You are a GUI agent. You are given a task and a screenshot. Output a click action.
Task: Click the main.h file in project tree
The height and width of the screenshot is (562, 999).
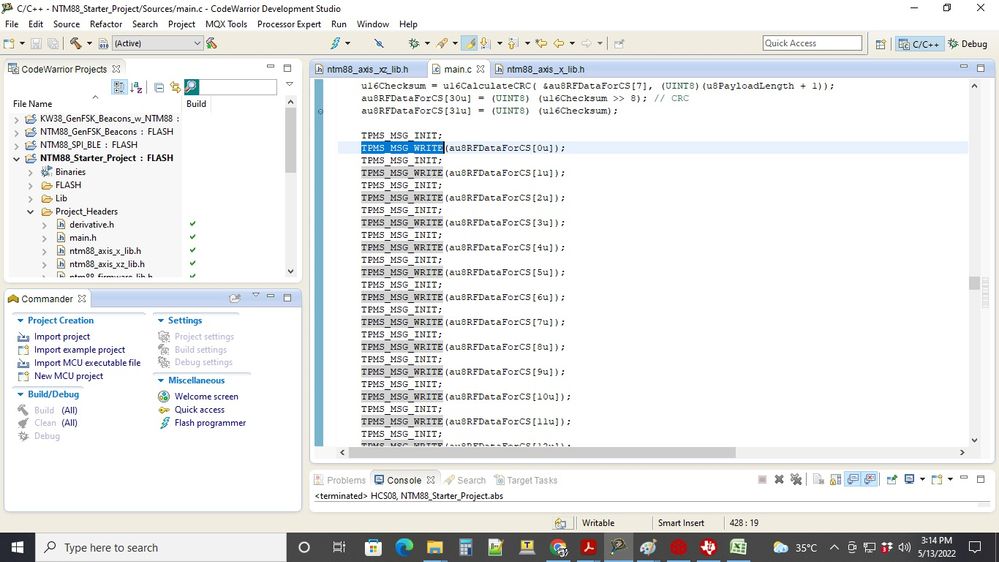[x=83, y=238]
